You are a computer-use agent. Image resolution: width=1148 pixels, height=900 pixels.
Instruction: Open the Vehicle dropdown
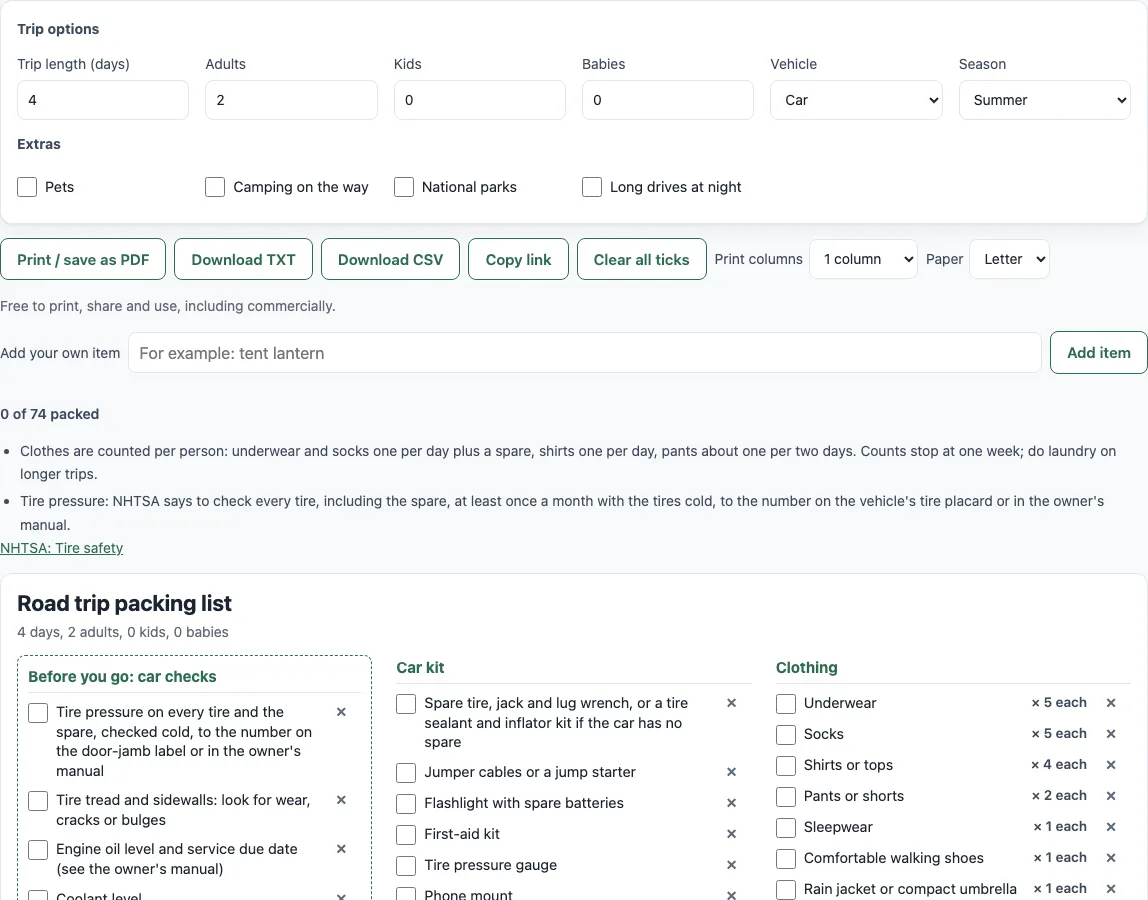856,100
